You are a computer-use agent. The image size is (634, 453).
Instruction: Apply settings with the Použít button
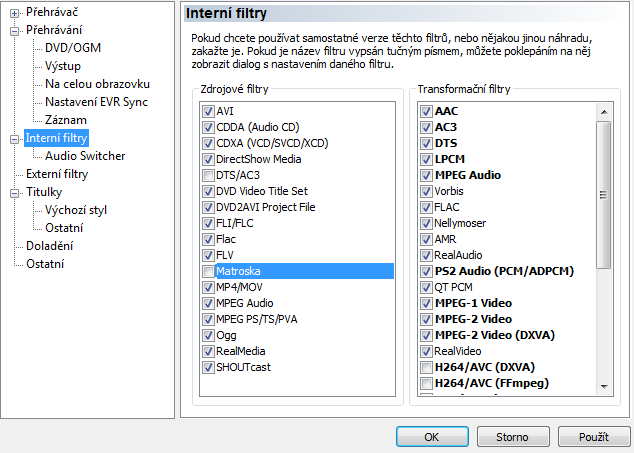tap(591, 437)
